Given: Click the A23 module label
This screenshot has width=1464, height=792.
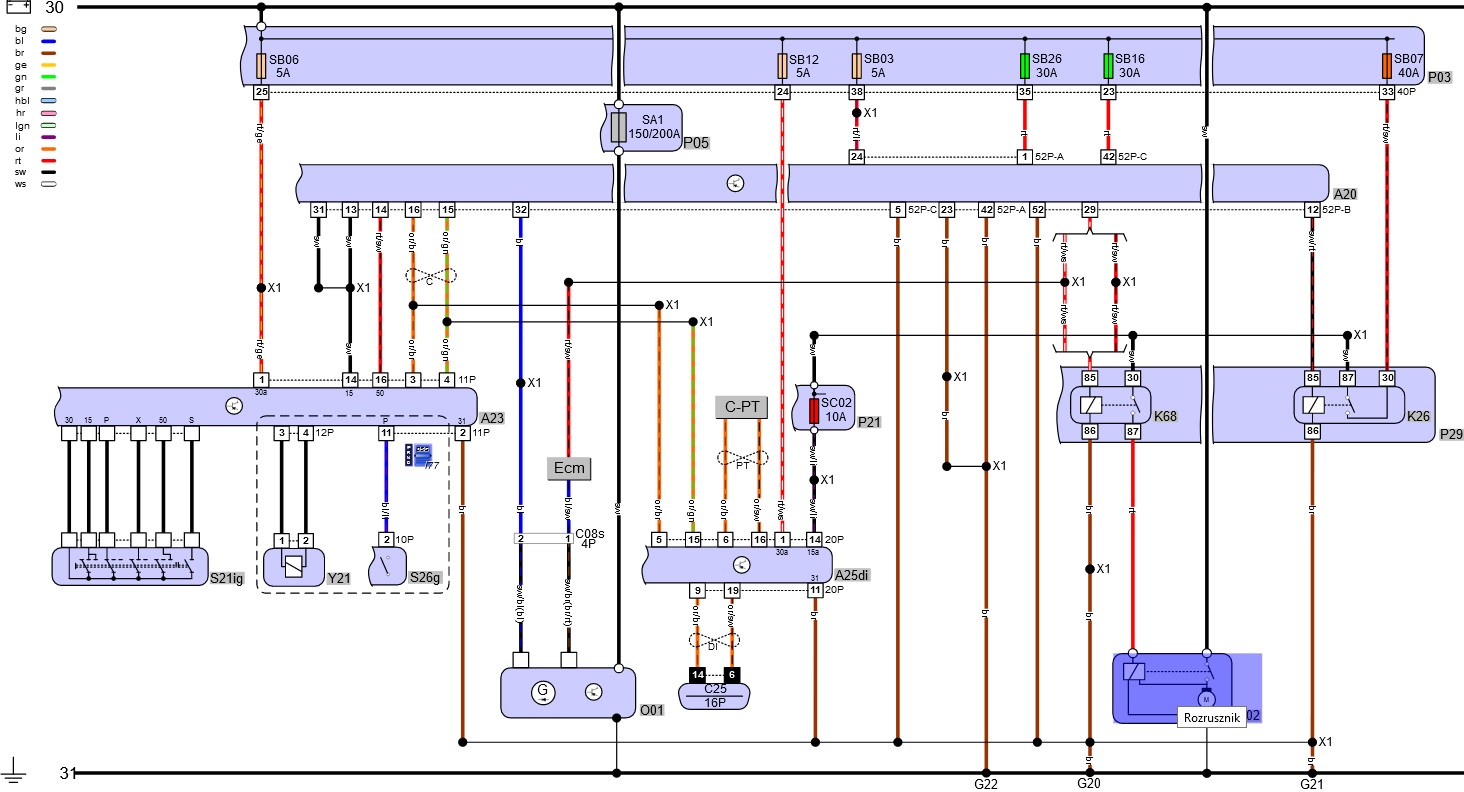Looking at the screenshot, I should (x=490, y=419).
